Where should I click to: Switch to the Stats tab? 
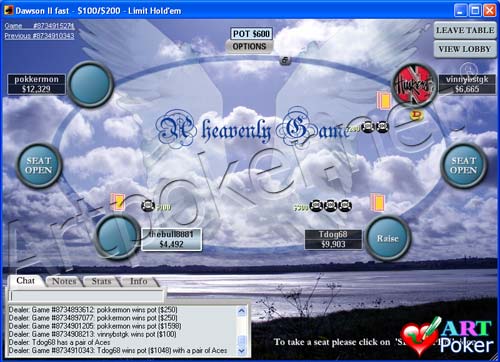point(102,282)
